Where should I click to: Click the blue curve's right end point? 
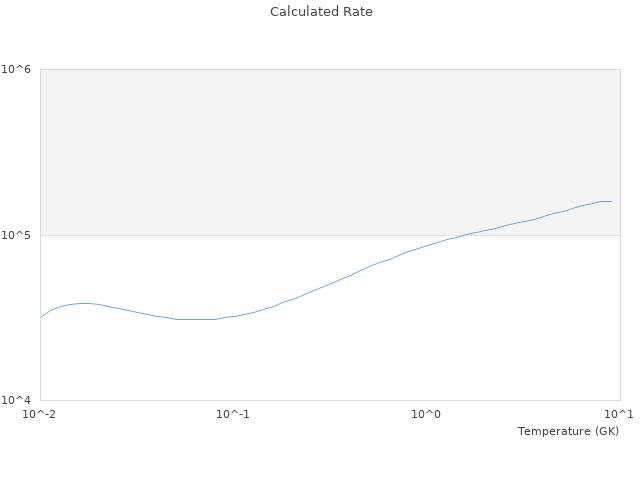click(x=611, y=201)
